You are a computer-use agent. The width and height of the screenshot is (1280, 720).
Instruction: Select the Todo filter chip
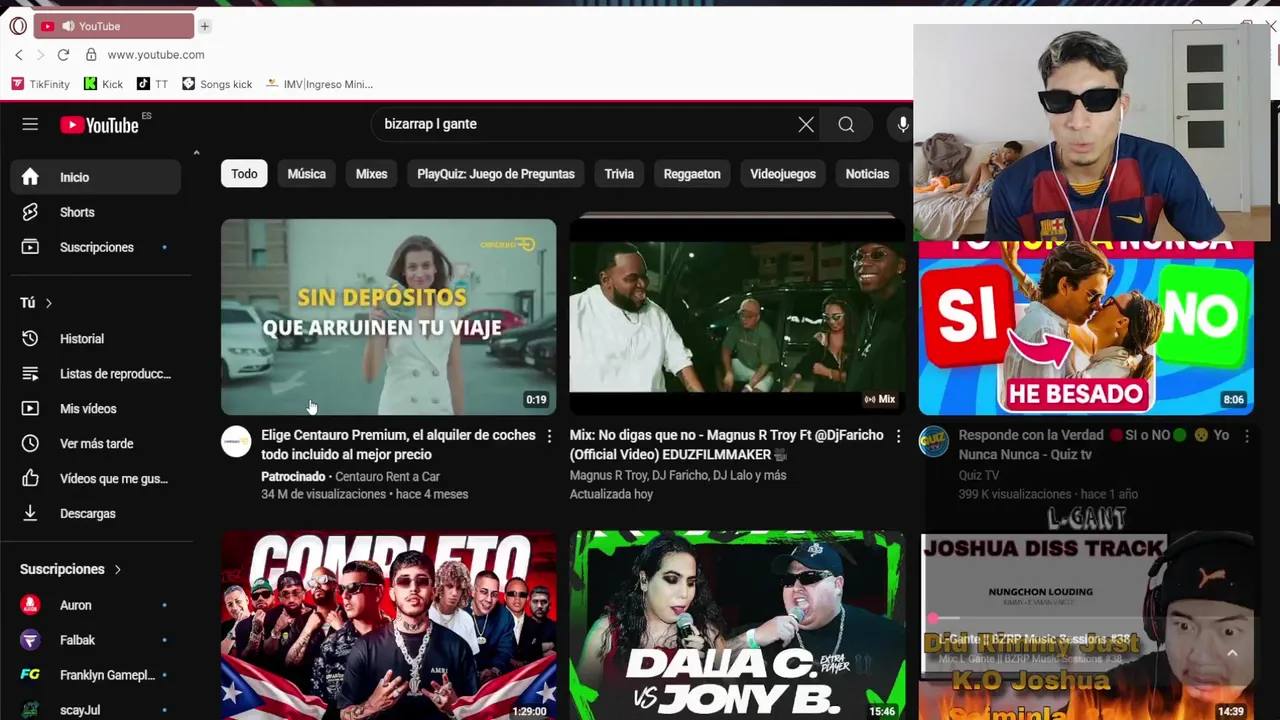tap(244, 174)
